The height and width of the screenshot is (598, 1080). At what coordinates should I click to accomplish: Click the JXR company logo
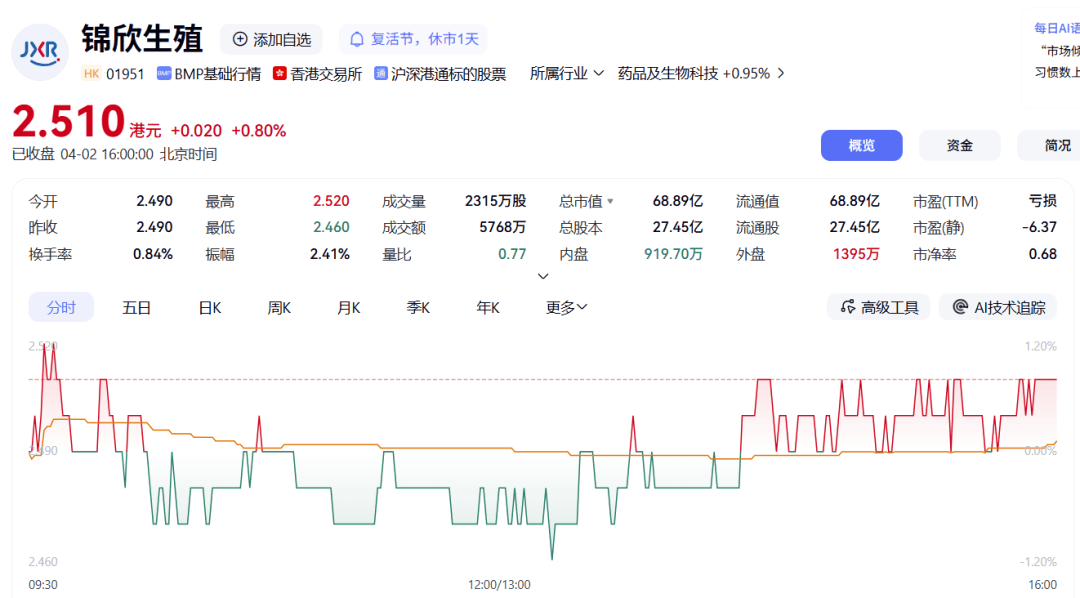pos(40,50)
